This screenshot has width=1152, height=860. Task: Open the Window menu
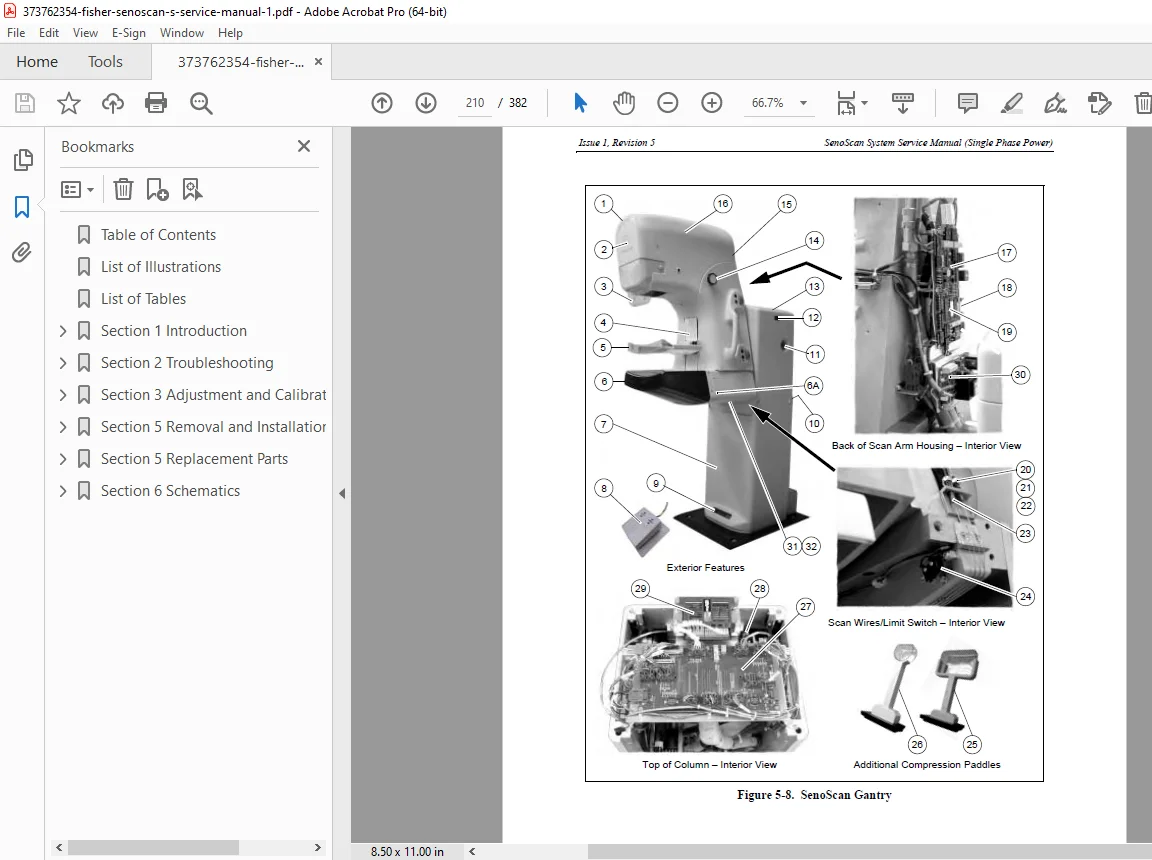[181, 33]
